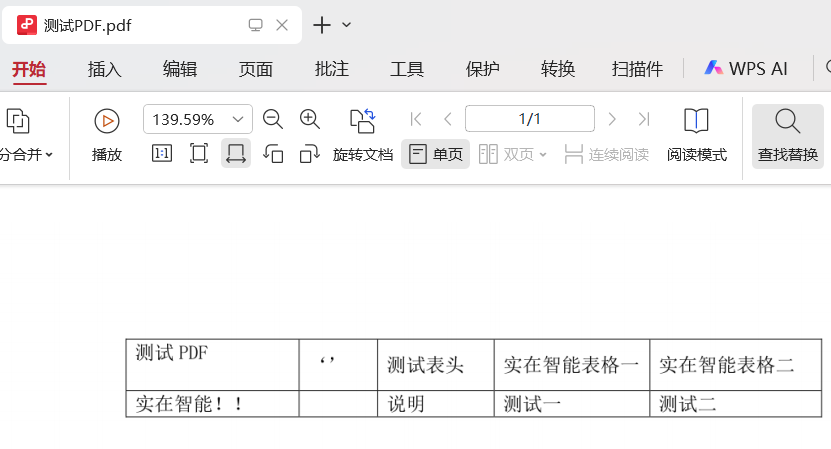Rotate page clockwise
The height and width of the screenshot is (449, 831).
point(310,154)
